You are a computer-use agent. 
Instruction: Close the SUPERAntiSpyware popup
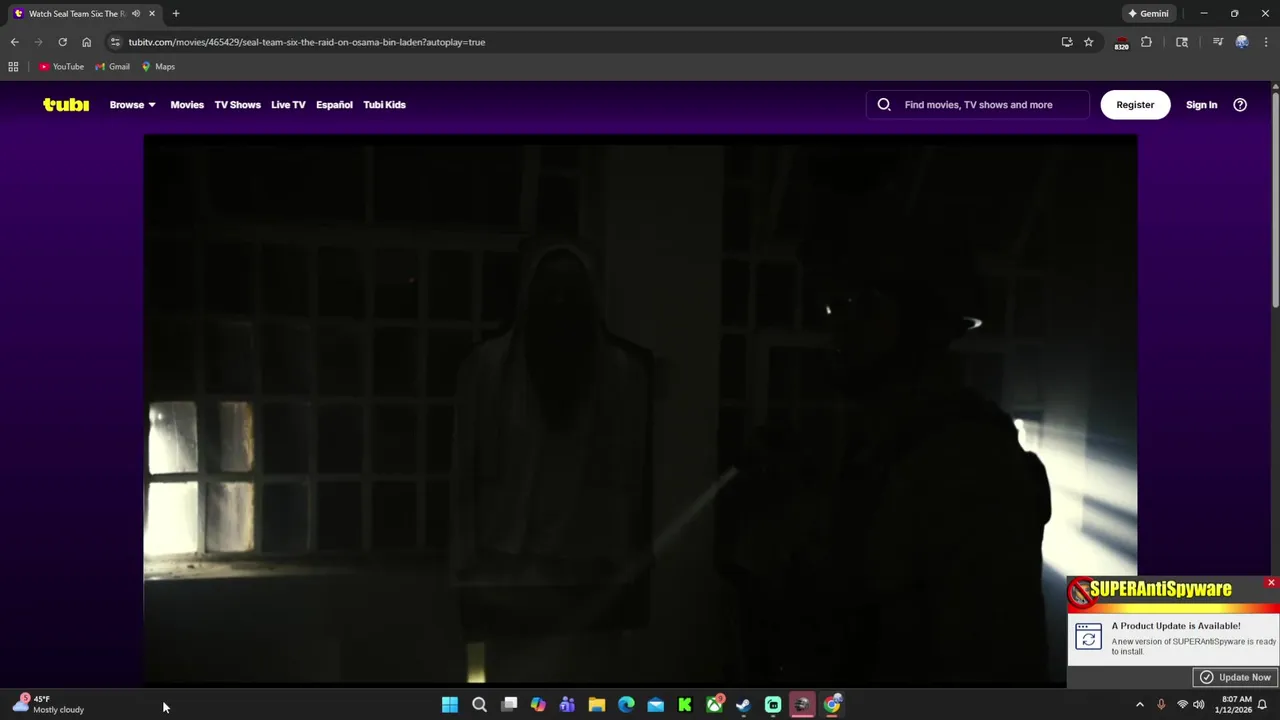coord(1271,582)
